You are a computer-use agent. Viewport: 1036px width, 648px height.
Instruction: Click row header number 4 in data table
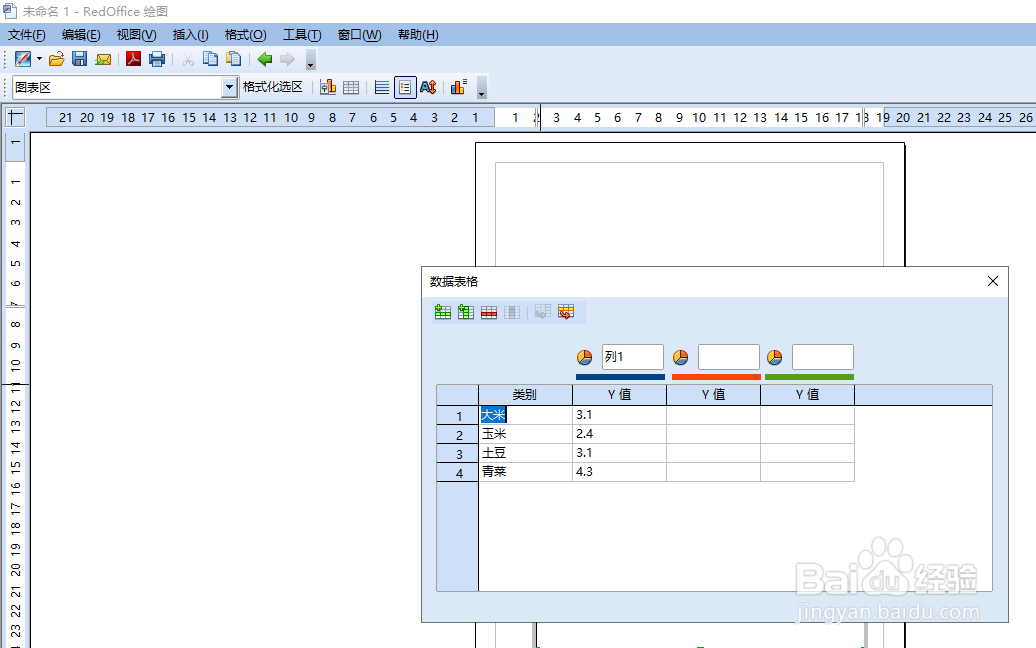[458, 472]
